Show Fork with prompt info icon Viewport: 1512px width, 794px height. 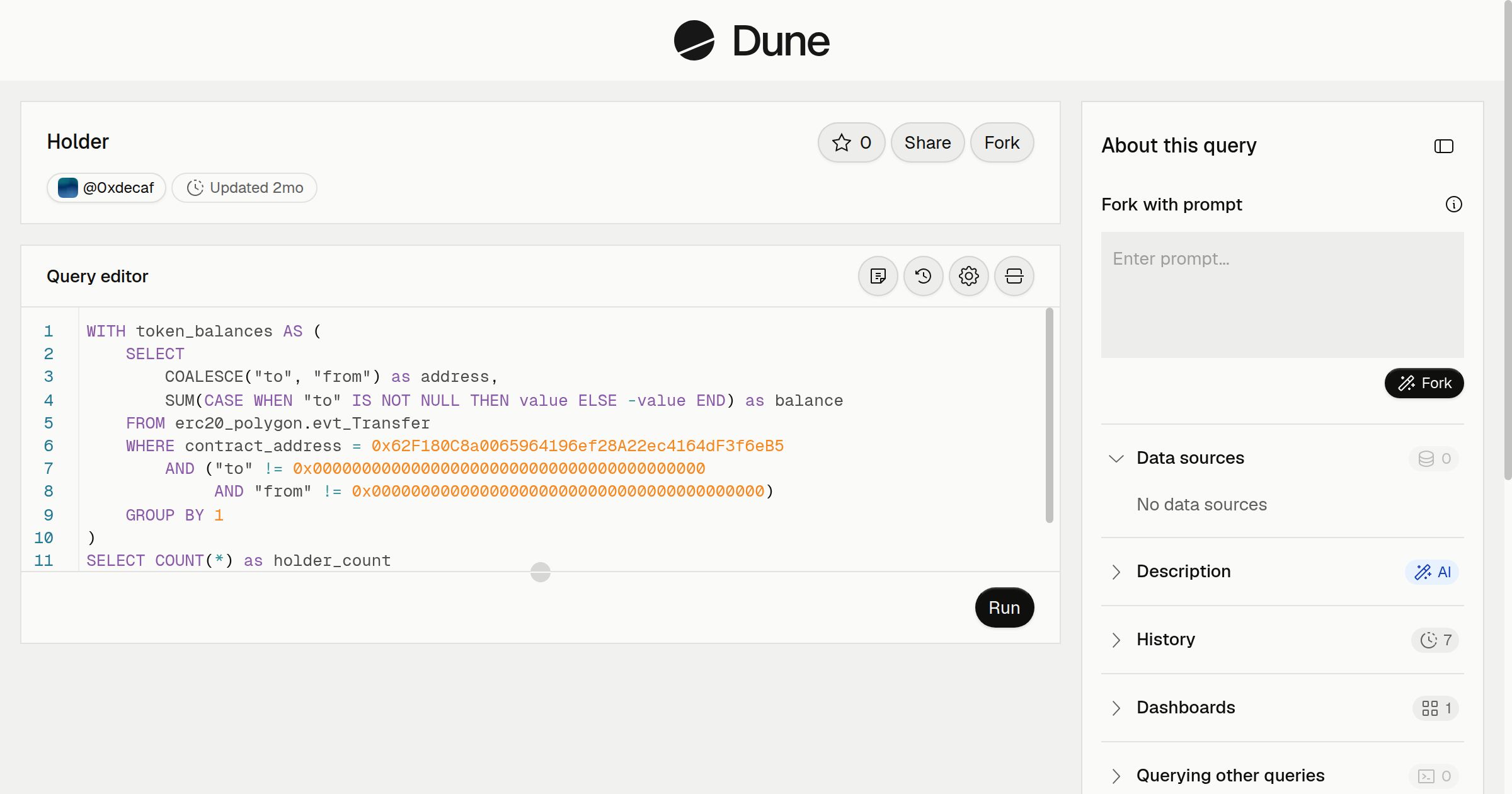click(1454, 204)
